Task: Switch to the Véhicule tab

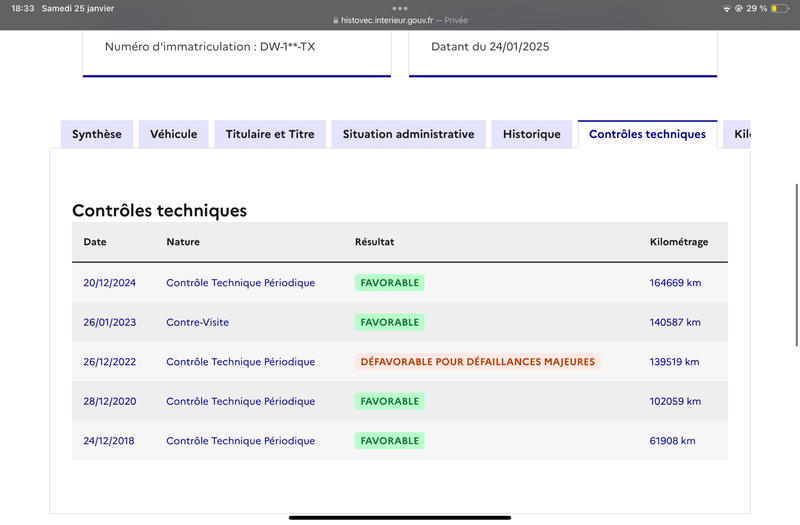Action: click(173, 134)
